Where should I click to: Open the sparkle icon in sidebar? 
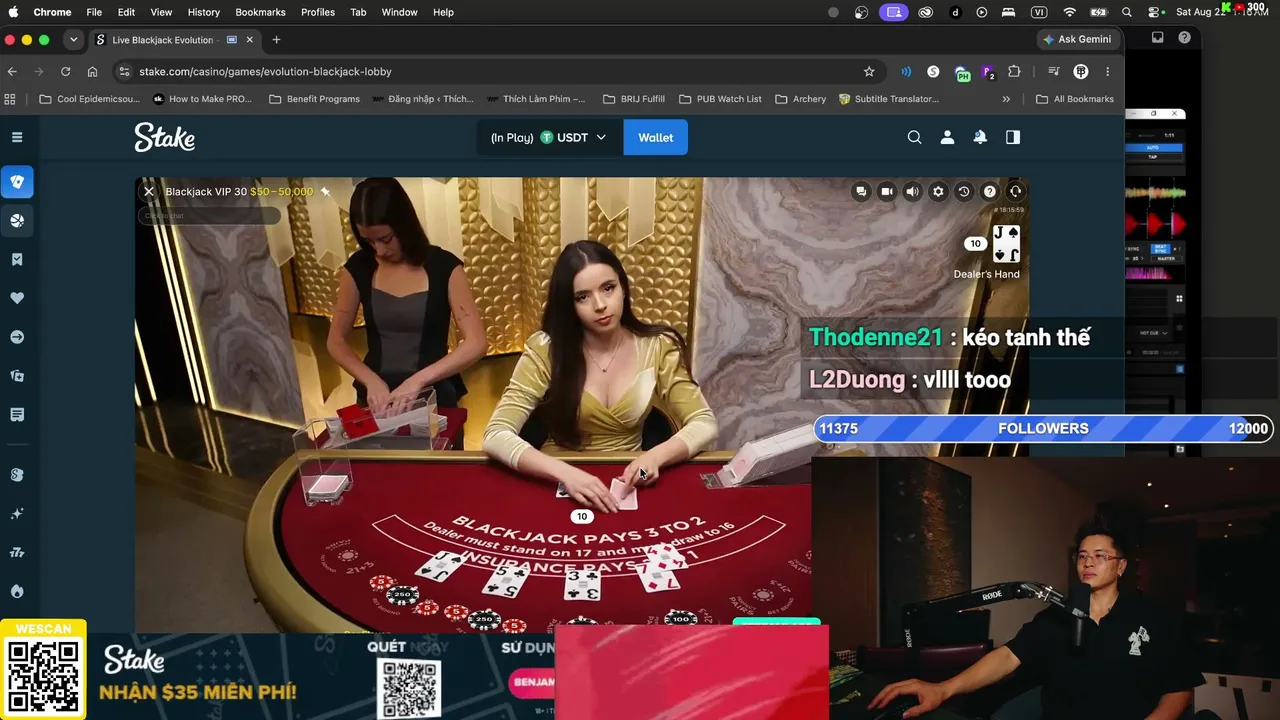tap(17, 513)
